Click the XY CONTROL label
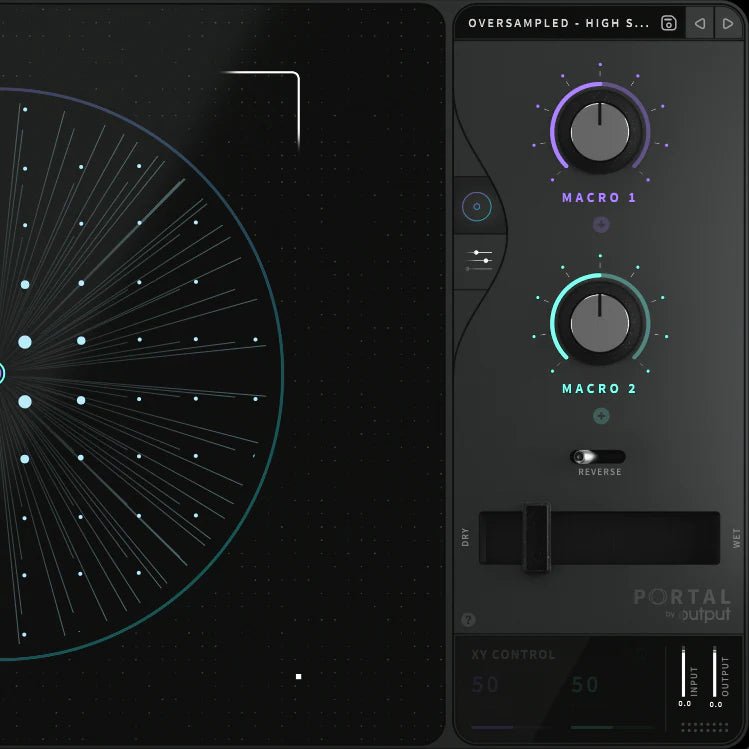The height and width of the screenshot is (749, 749). [x=514, y=654]
